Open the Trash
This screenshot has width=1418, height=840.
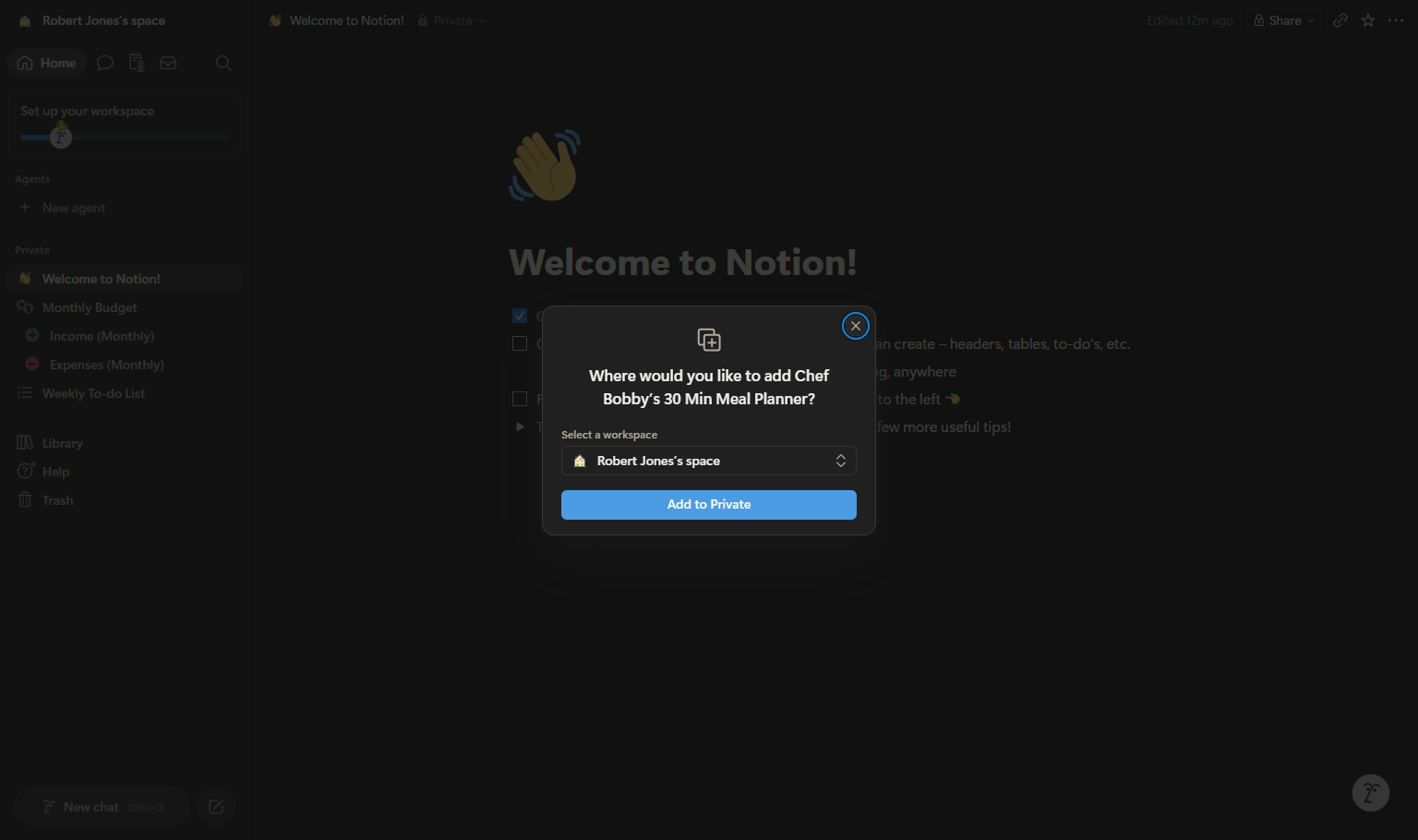(x=124, y=500)
